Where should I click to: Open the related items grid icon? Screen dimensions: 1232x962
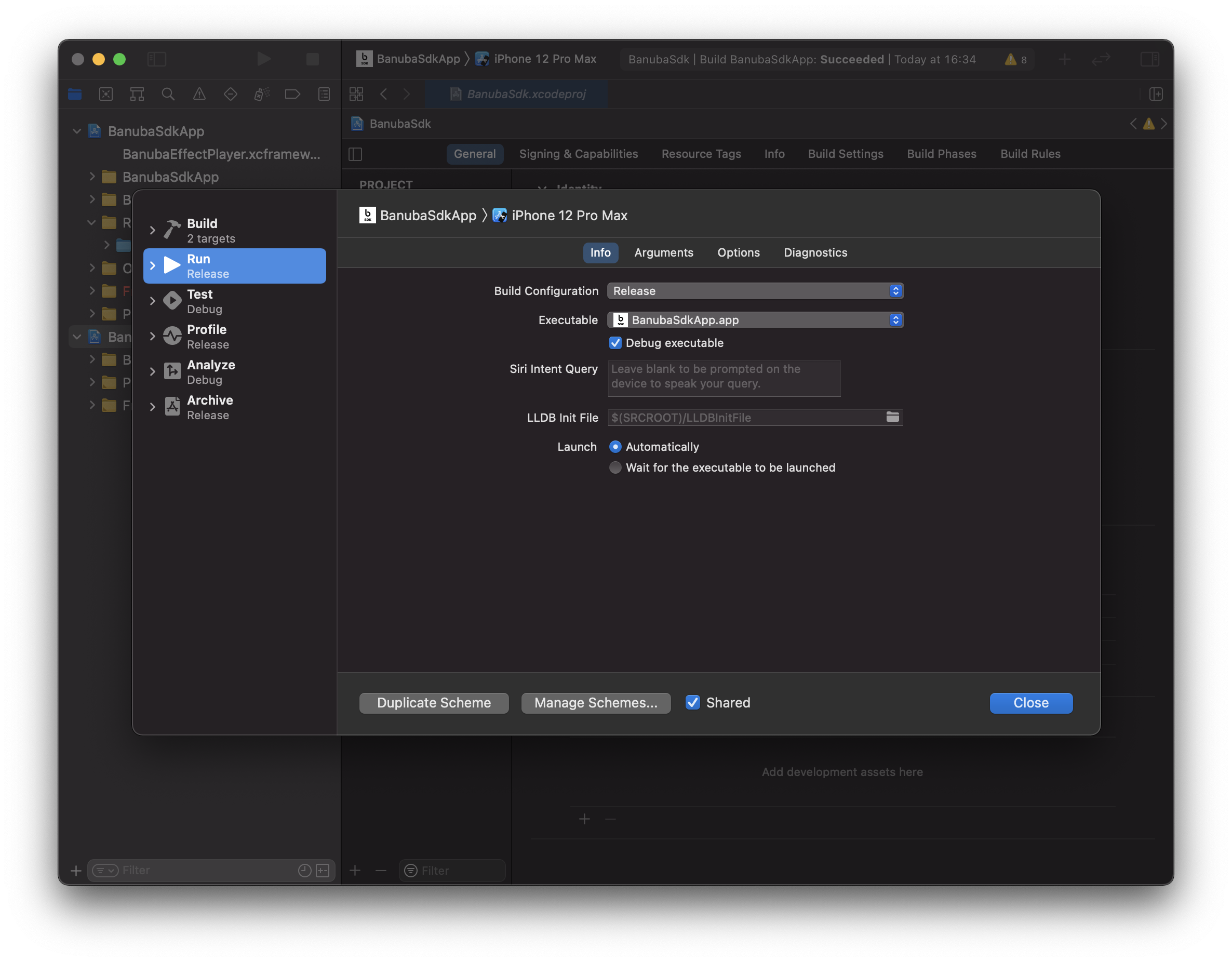(356, 94)
